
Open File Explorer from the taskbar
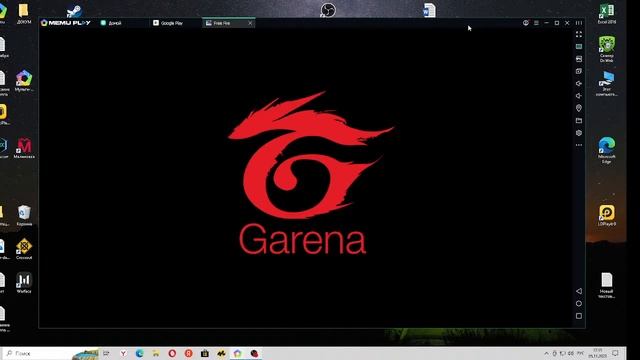pyautogui.click(x=156, y=353)
